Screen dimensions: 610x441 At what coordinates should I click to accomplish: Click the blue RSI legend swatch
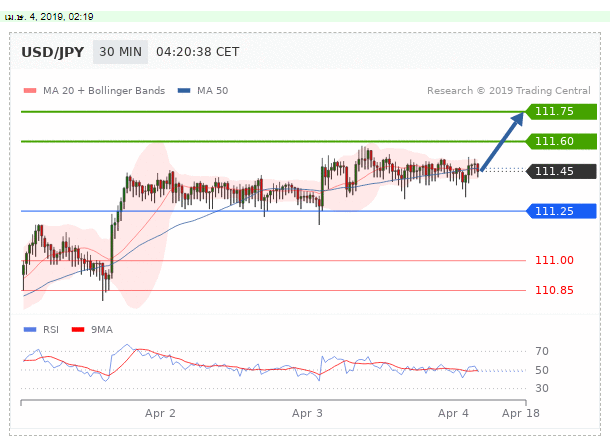click(30, 330)
